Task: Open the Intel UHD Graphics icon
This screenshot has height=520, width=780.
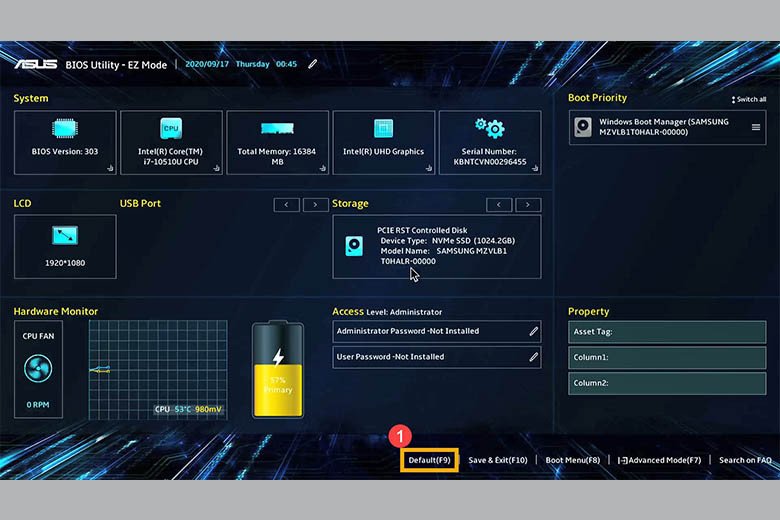Action: (x=383, y=128)
